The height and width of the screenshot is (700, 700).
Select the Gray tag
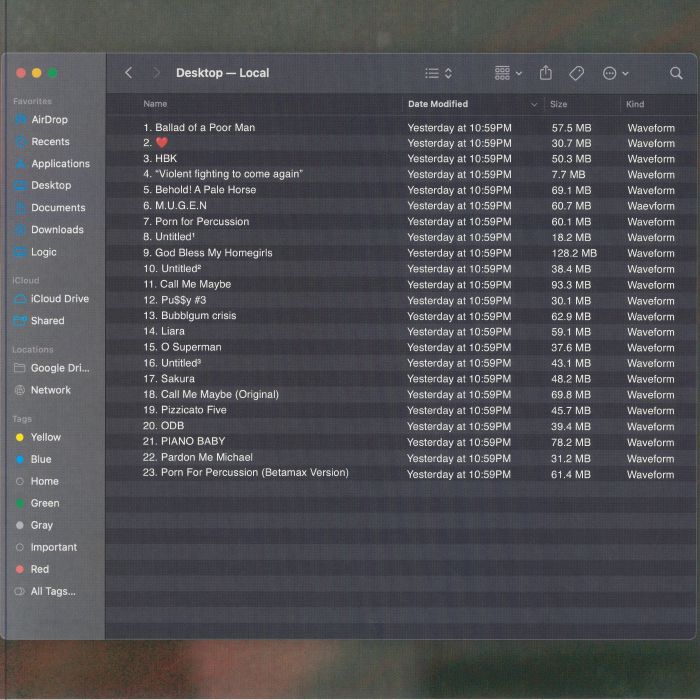coord(34,525)
